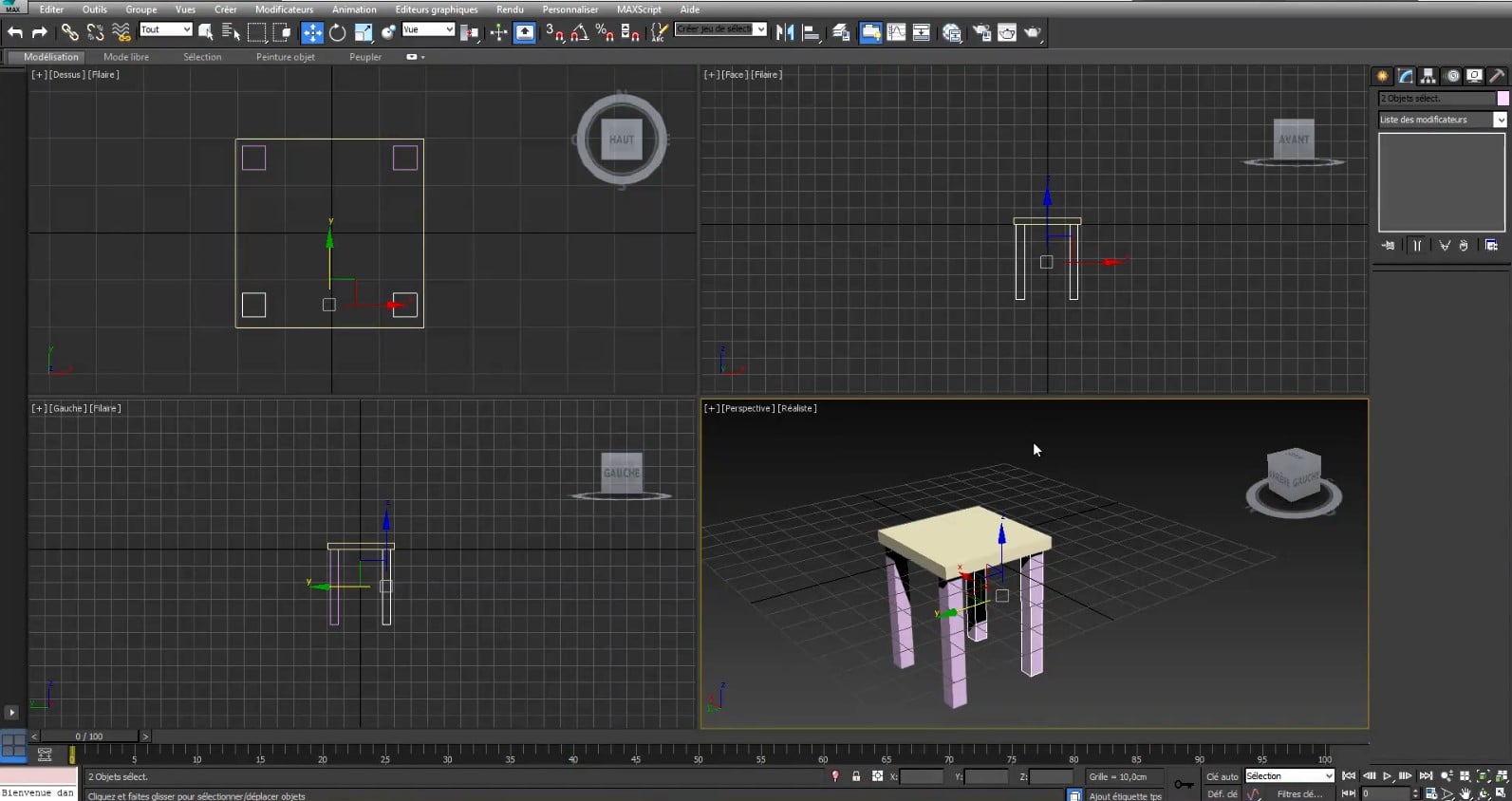Screen dimensions: 1512x801
Task: Click the Use Pivot Point Center icon
Action: pos(469,32)
